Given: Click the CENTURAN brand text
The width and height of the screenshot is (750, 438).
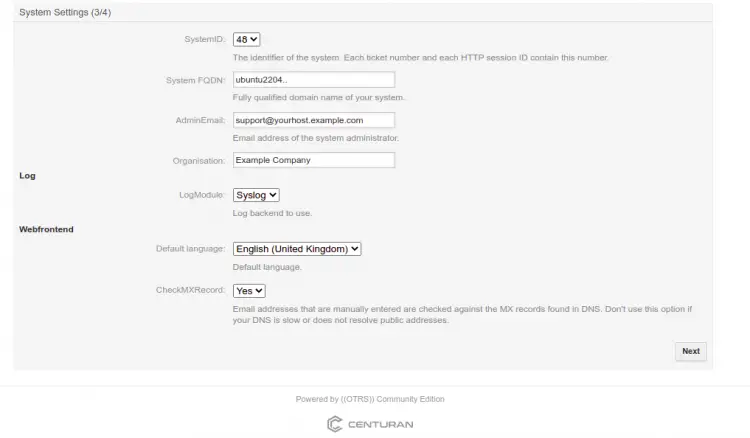Looking at the screenshot, I should point(380,424).
